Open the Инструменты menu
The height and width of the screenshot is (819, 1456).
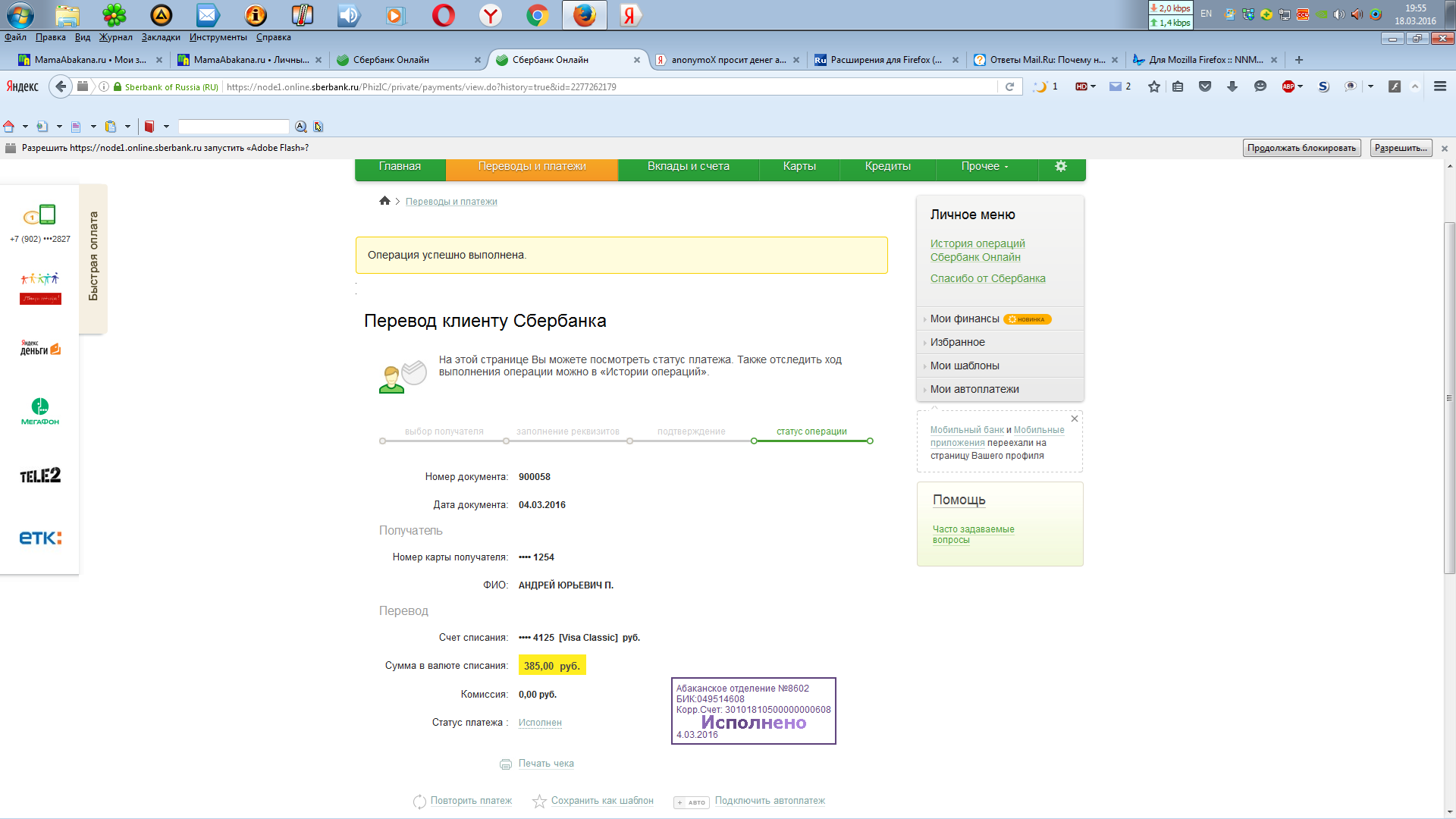218,37
